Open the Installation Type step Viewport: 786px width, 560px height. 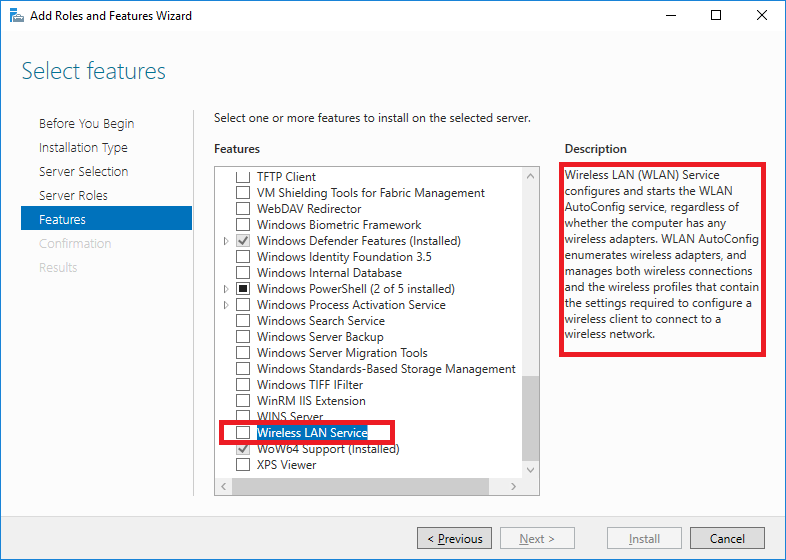point(83,147)
